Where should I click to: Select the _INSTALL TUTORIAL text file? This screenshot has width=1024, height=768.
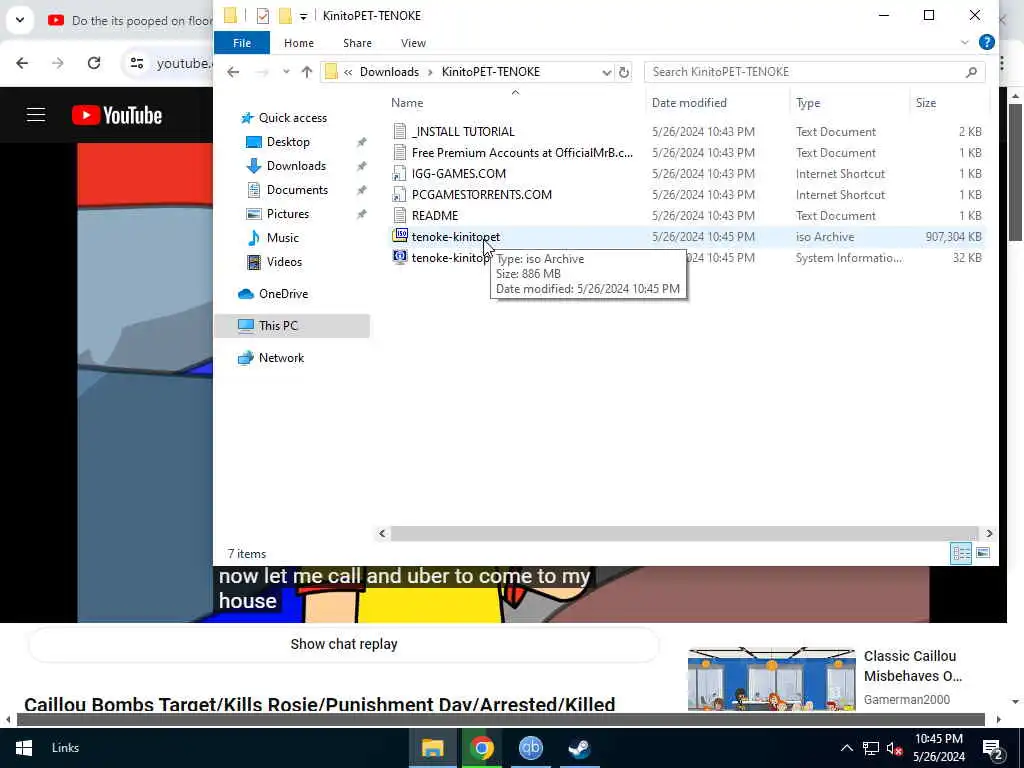coord(463,132)
